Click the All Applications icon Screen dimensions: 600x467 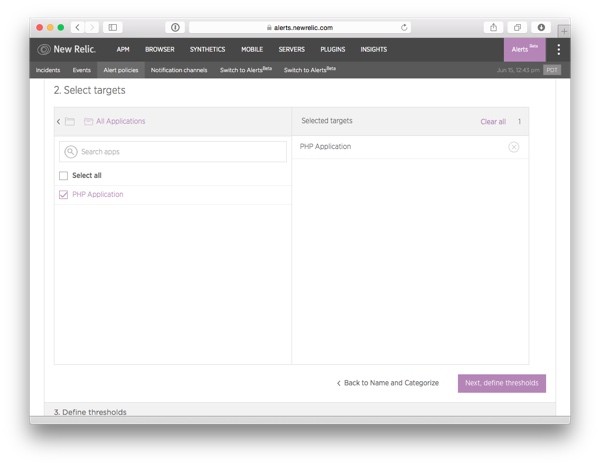[x=88, y=121]
